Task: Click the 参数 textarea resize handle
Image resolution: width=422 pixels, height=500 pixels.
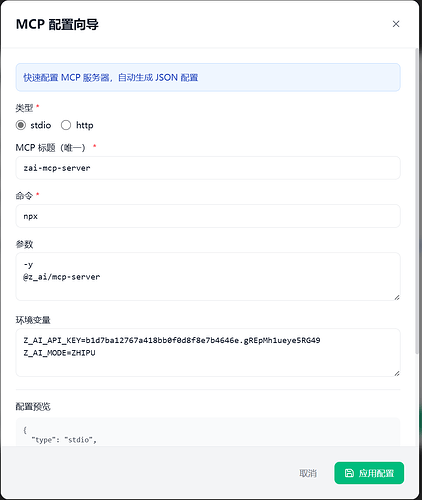Action: pos(397,297)
